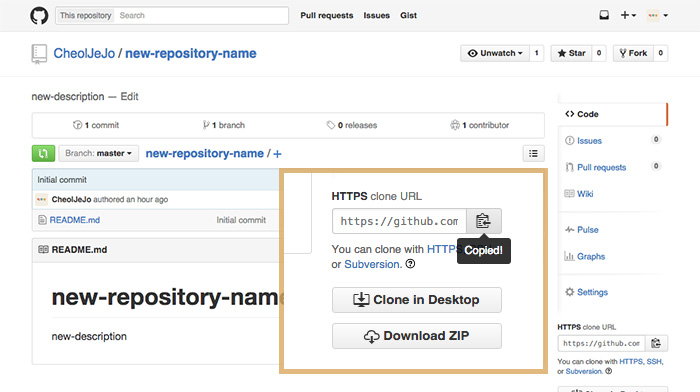Open the Unwatch dropdown
Image resolution: width=700 pixels, height=392 pixels.
click(495, 53)
